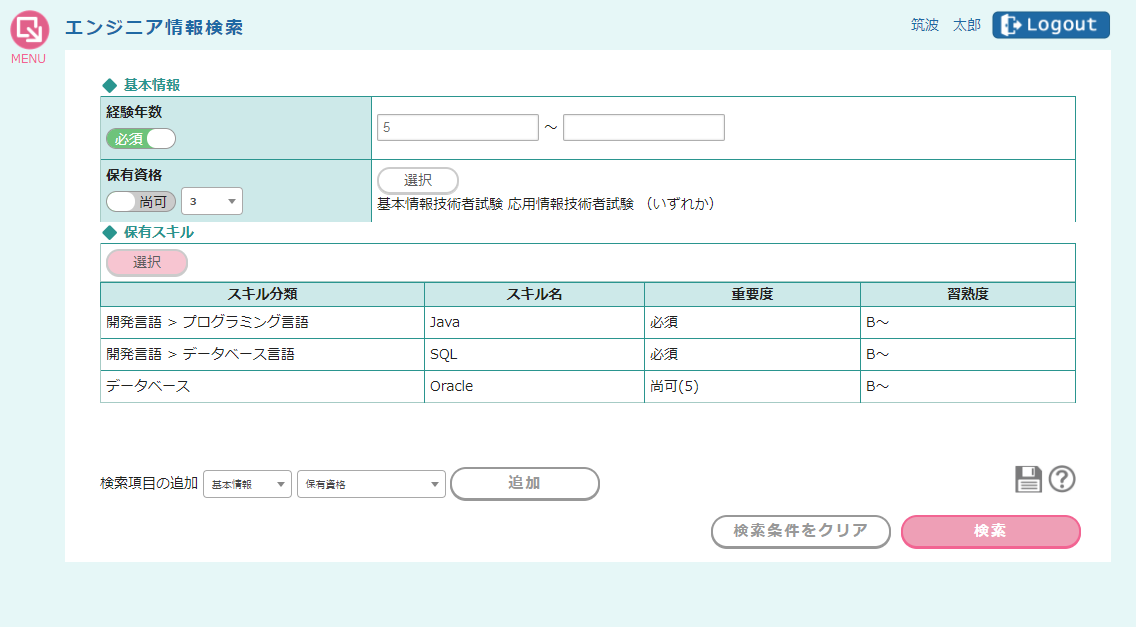Select the Oracle skill row
1136x627 pixels.
coord(534,386)
